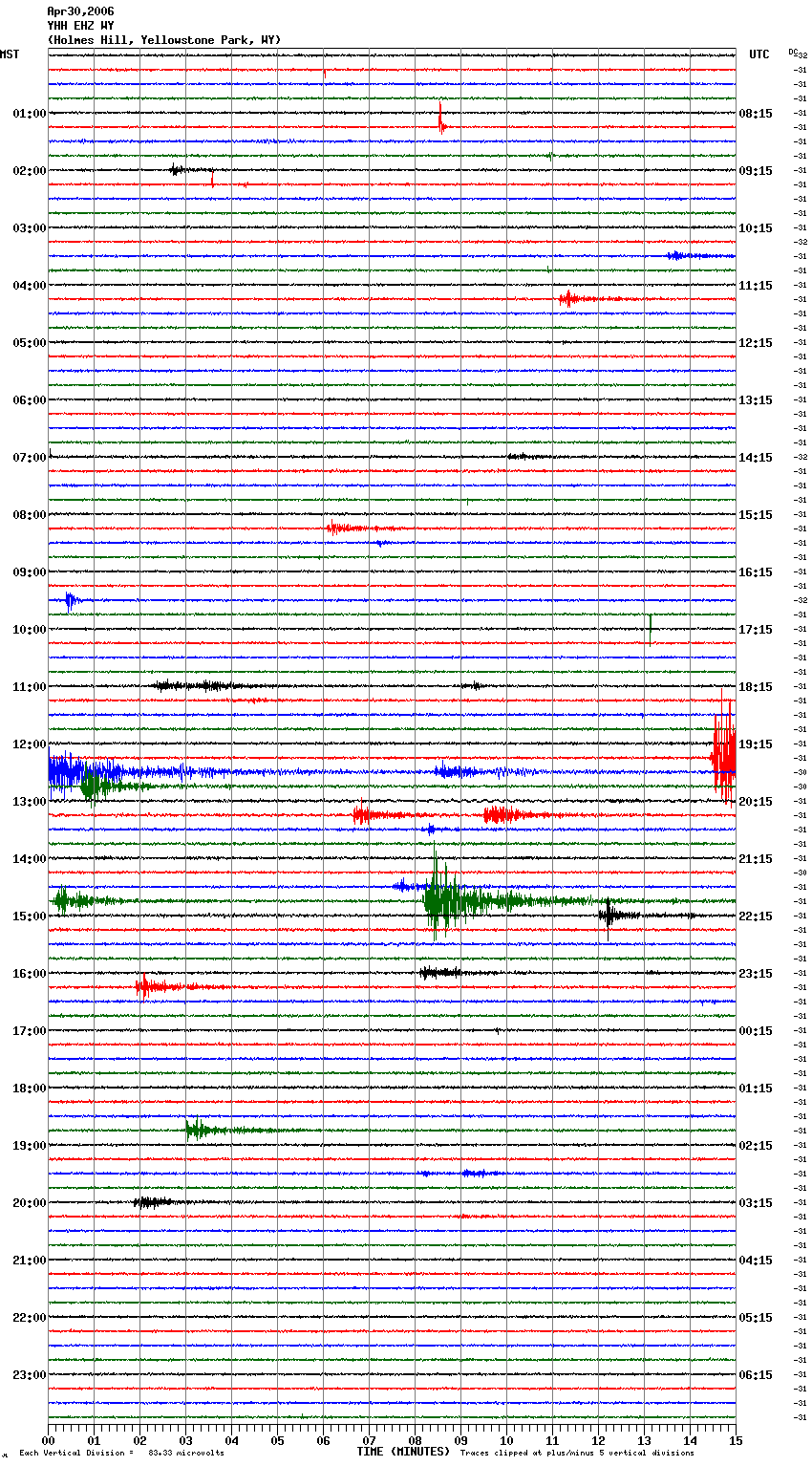Click the TIME (MINUTES) axis title

(x=403, y=1452)
